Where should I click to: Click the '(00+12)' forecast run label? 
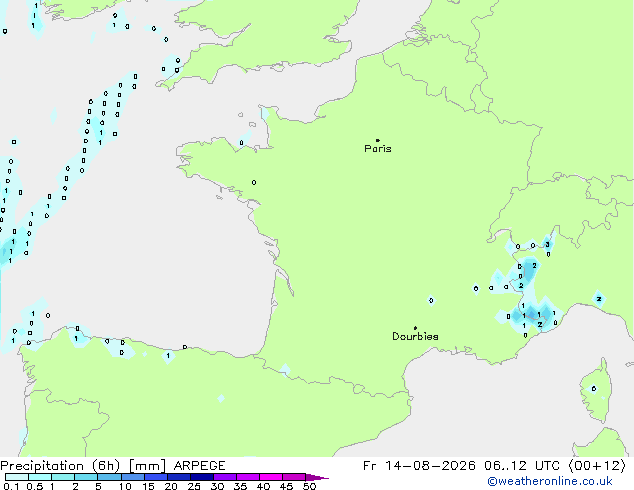[597, 466]
